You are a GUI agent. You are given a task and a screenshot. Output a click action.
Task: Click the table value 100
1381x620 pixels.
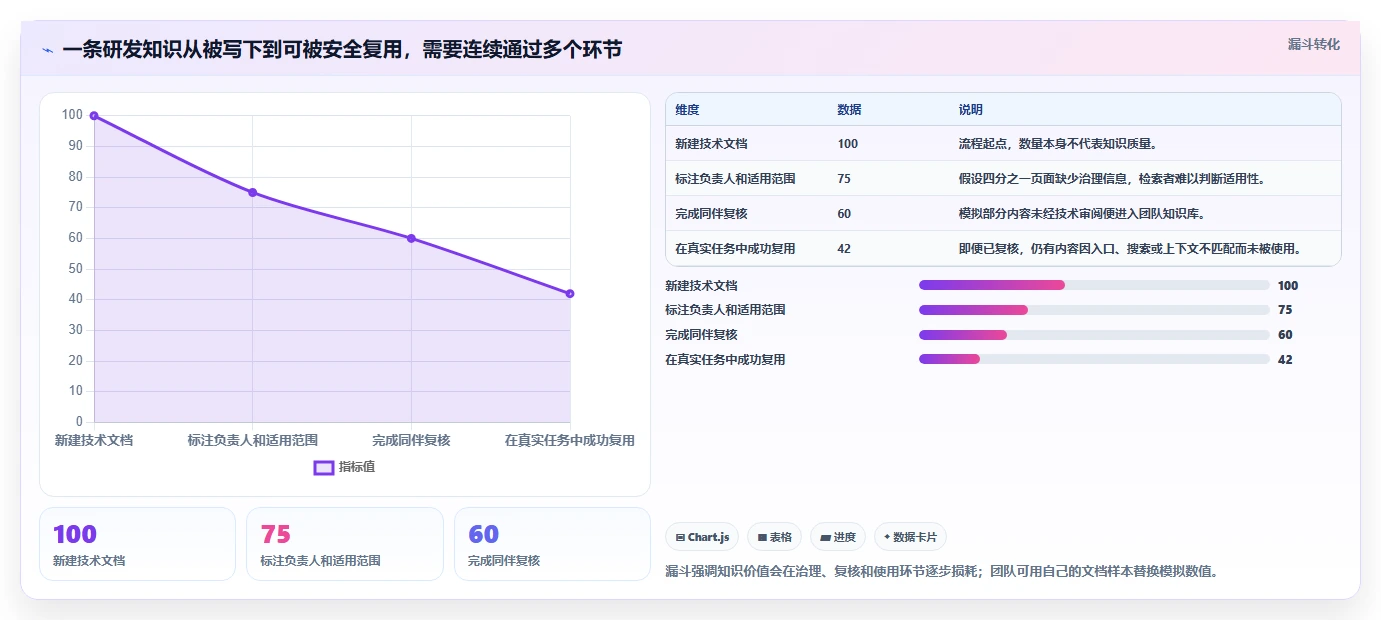(848, 144)
